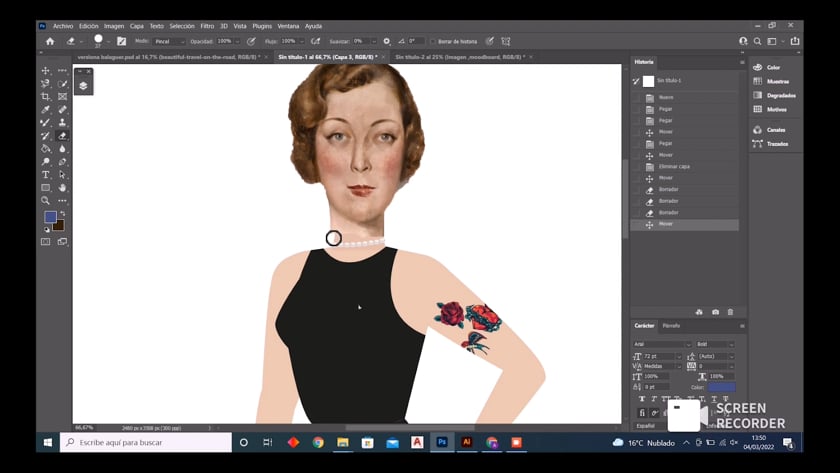The width and height of the screenshot is (840, 473).
Task: Select the Brush tool
Action: pyautogui.click(x=46, y=123)
